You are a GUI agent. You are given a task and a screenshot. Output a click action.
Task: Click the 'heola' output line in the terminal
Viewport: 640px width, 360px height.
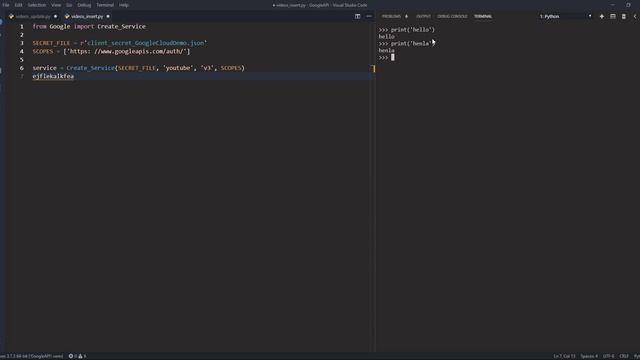pos(386,51)
